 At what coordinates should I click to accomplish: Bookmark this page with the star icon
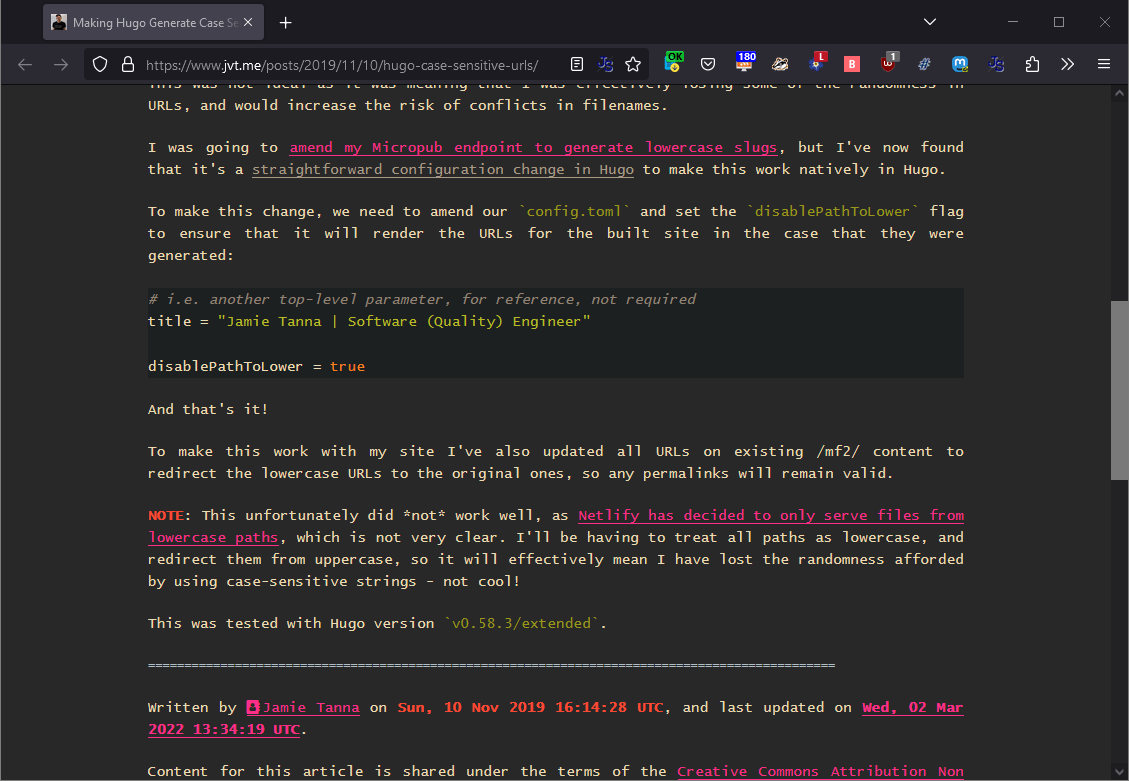(x=633, y=65)
